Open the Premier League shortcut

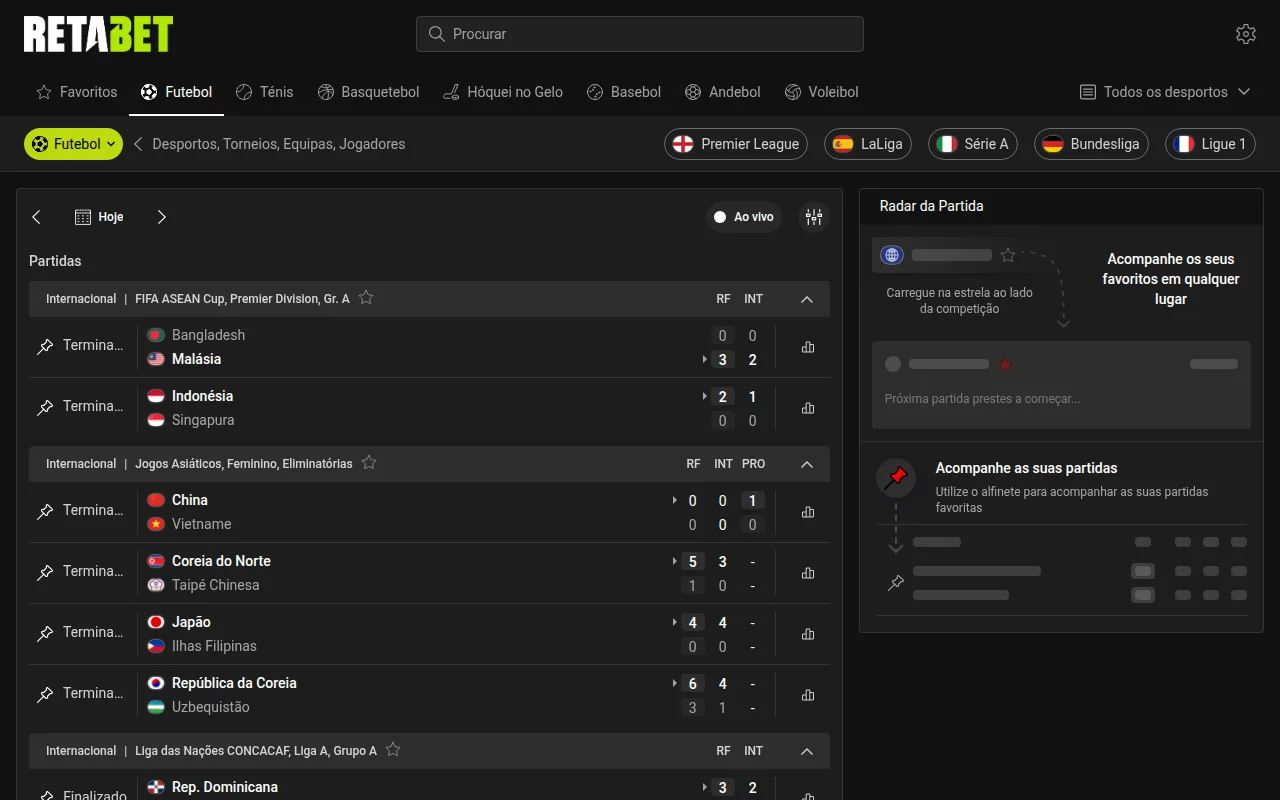[x=736, y=144]
